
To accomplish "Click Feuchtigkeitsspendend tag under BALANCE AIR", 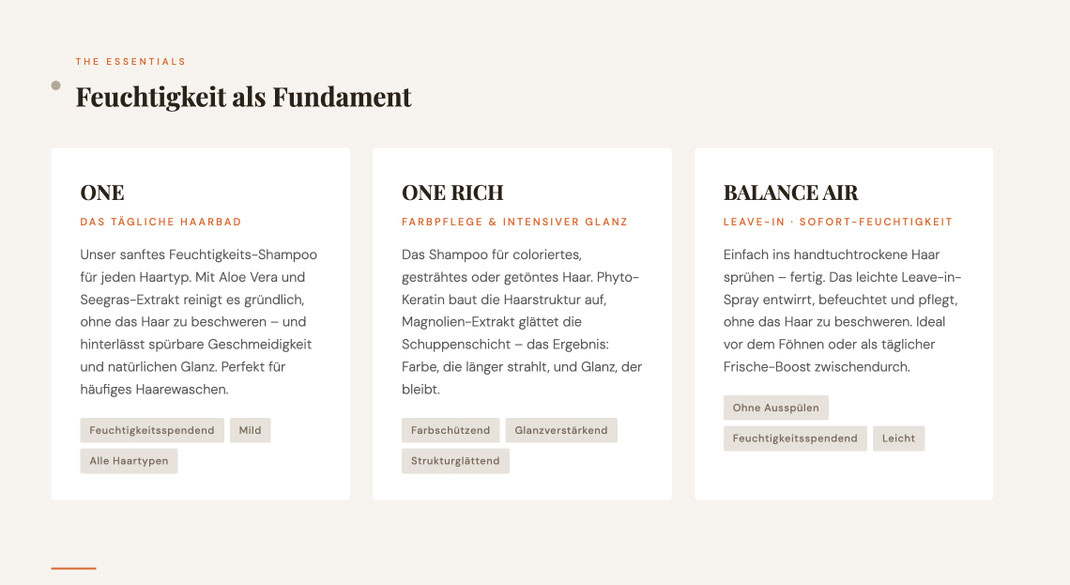I will pyautogui.click(x=795, y=438).
